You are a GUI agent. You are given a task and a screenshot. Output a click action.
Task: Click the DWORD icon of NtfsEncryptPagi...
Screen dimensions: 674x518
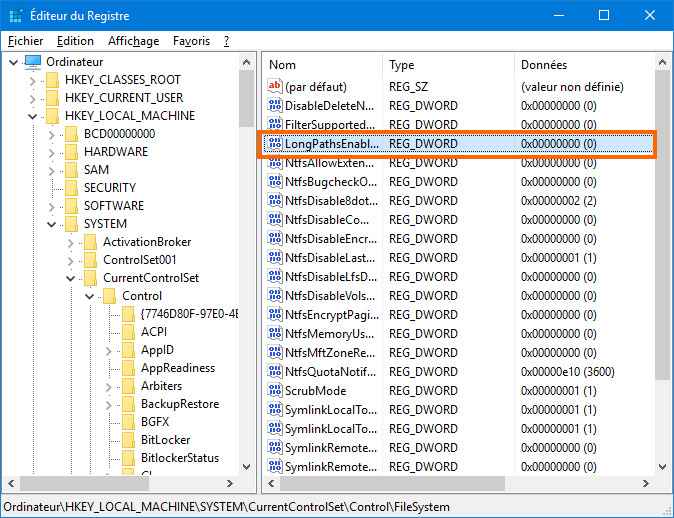click(x=275, y=315)
